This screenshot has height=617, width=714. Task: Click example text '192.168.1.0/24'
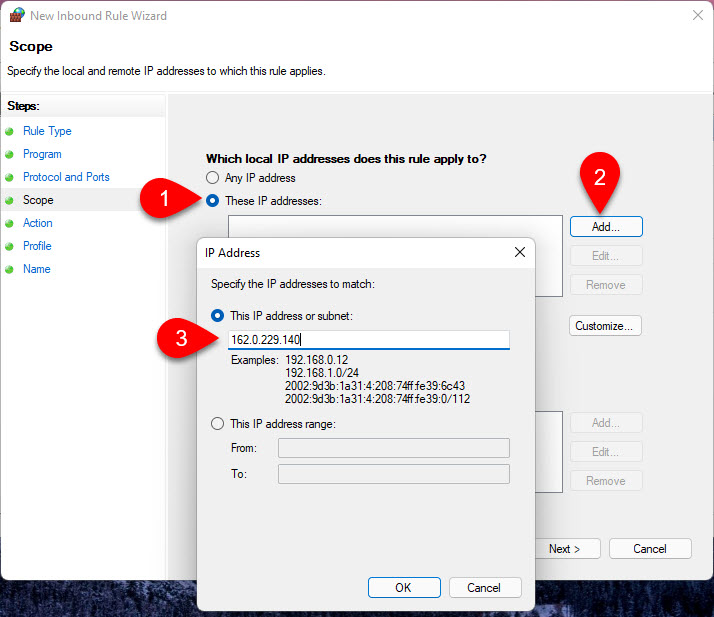322,373
